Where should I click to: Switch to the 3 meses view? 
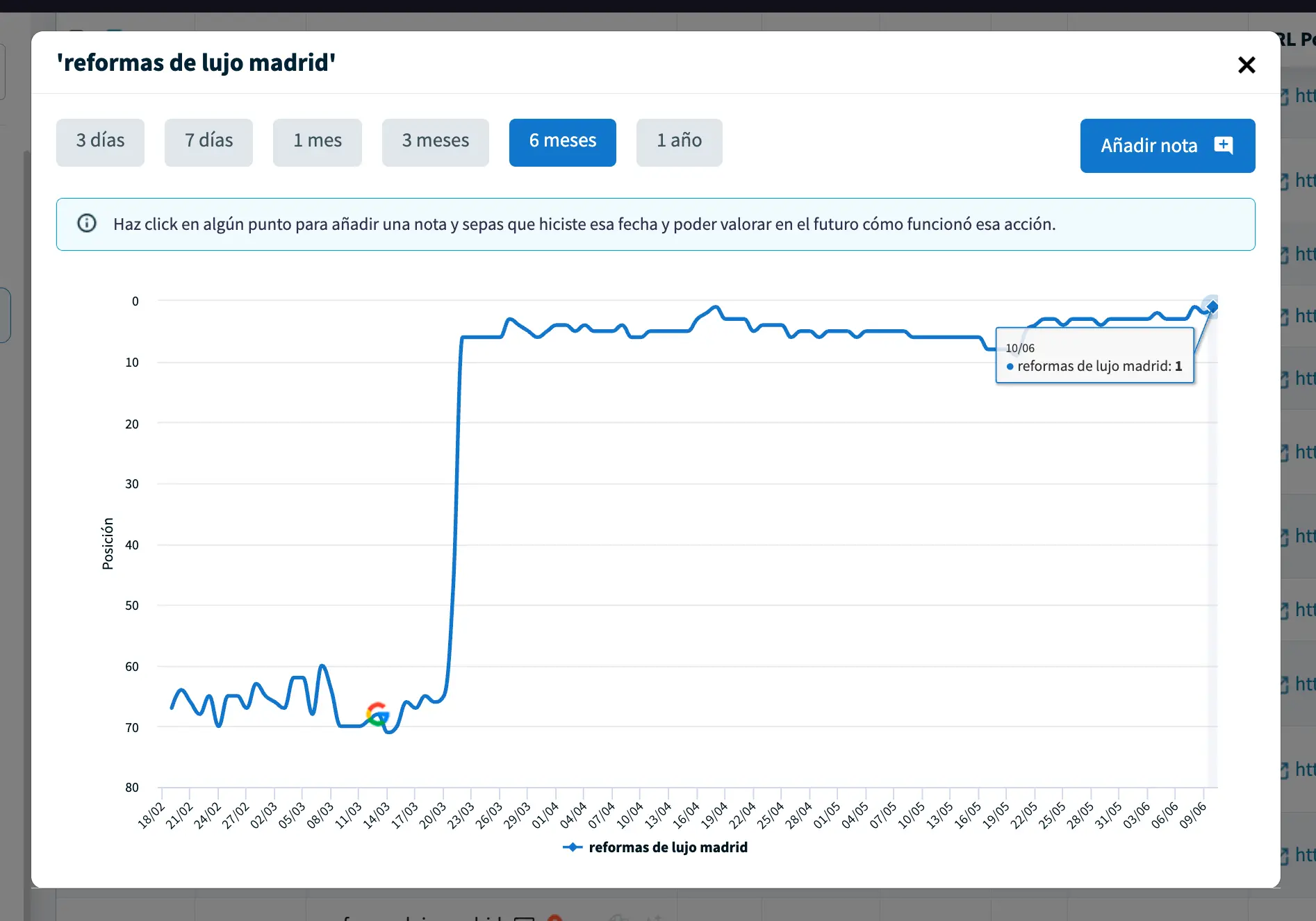(x=435, y=142)
